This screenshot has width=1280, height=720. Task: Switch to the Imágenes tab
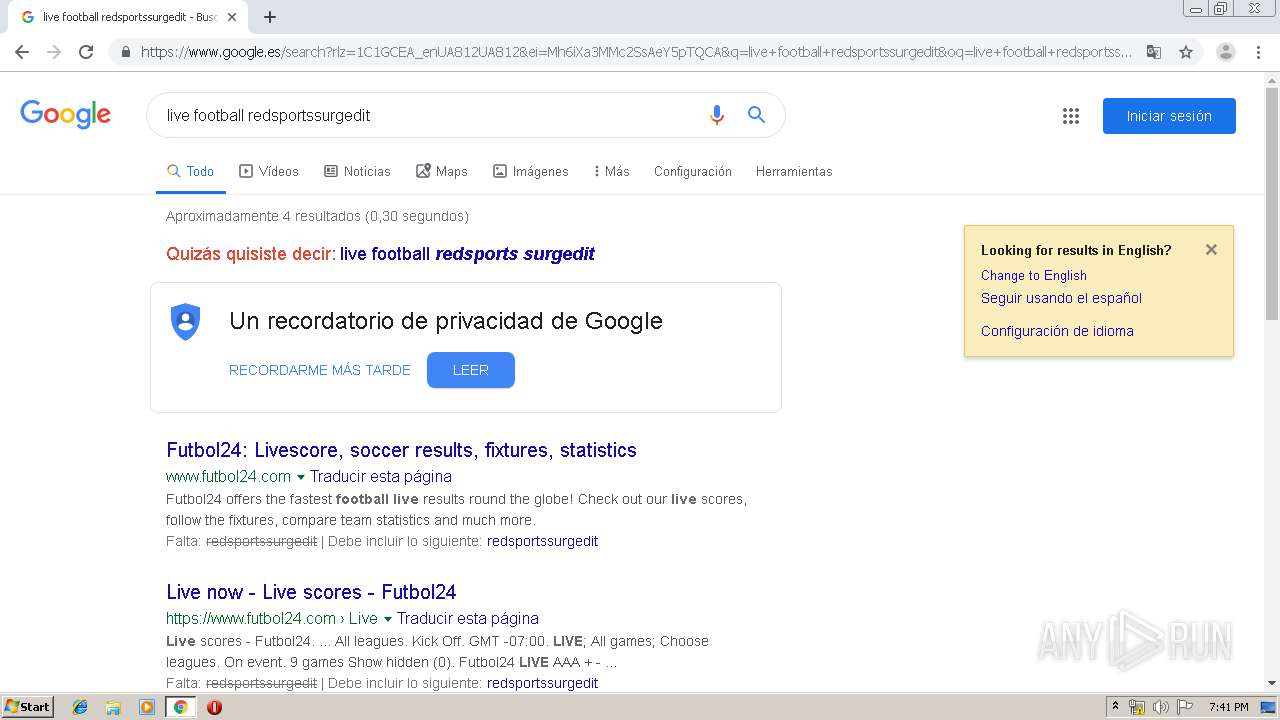pyautogui.click(x=531, y=171)
